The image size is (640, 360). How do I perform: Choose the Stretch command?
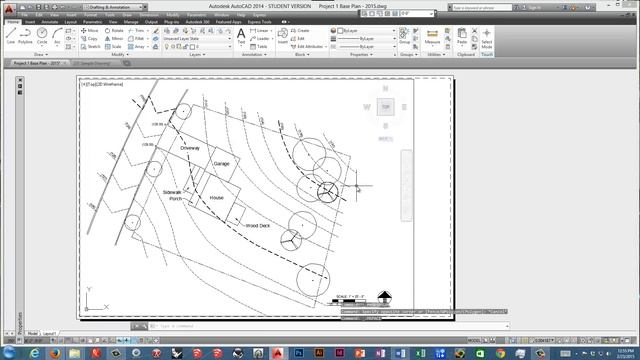[90, 47]
